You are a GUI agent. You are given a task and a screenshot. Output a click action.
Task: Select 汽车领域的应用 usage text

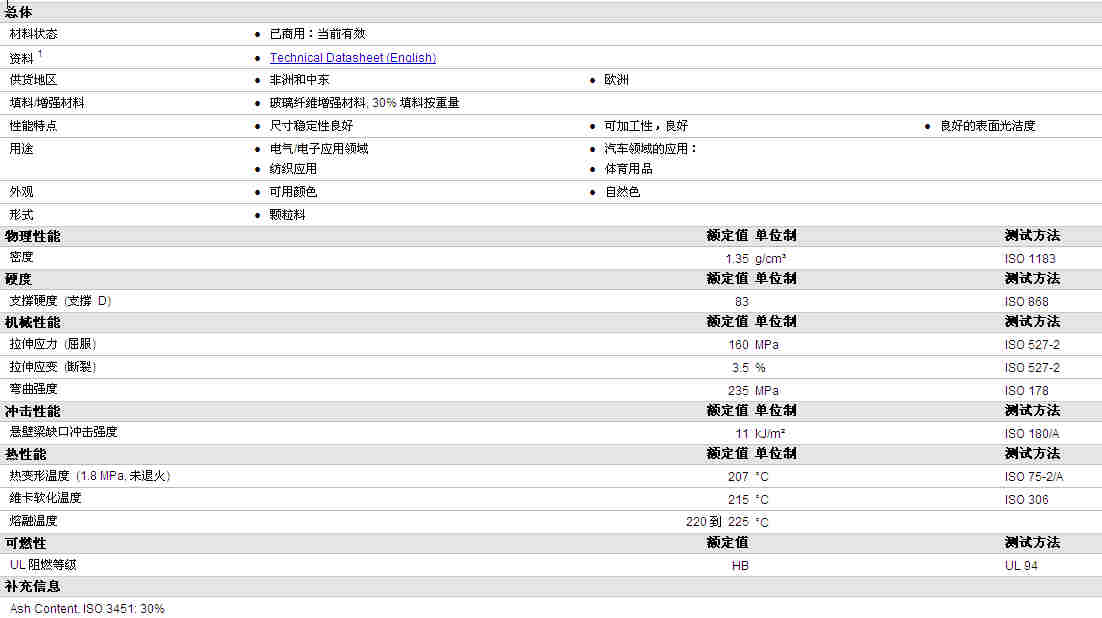pos(650,149)
